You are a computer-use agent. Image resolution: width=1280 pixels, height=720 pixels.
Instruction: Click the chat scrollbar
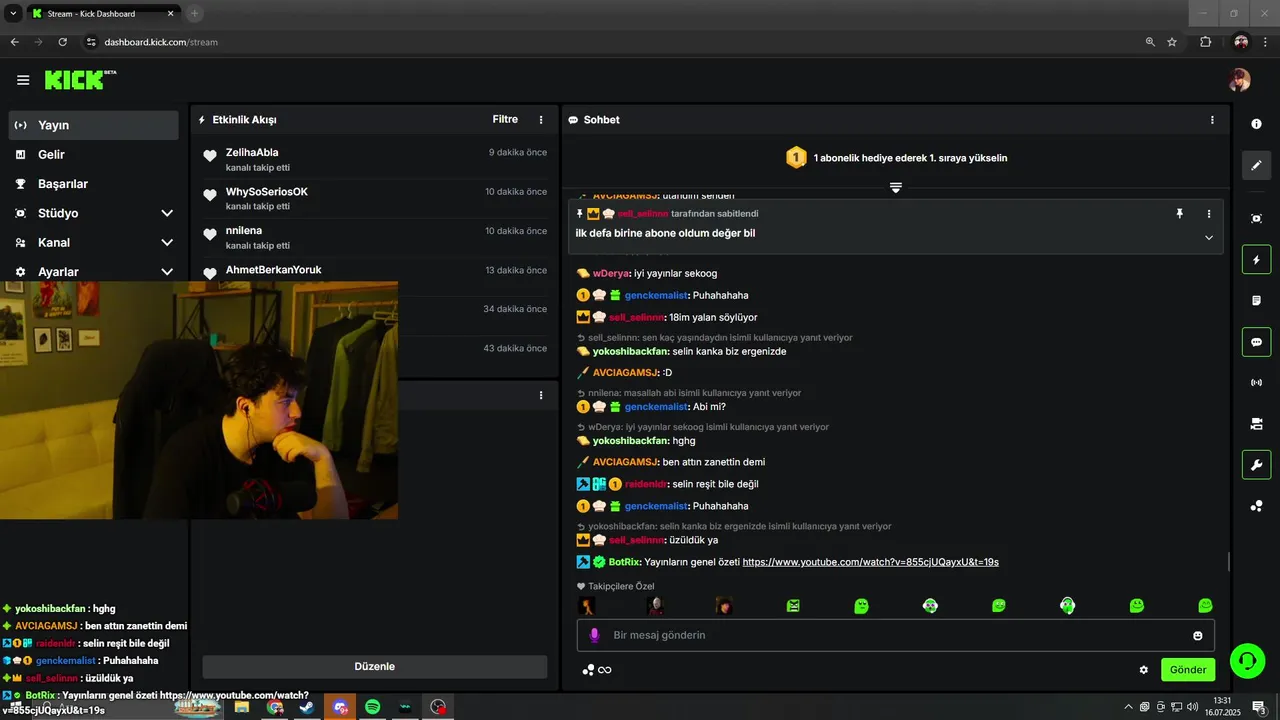tap(1228, 562)
